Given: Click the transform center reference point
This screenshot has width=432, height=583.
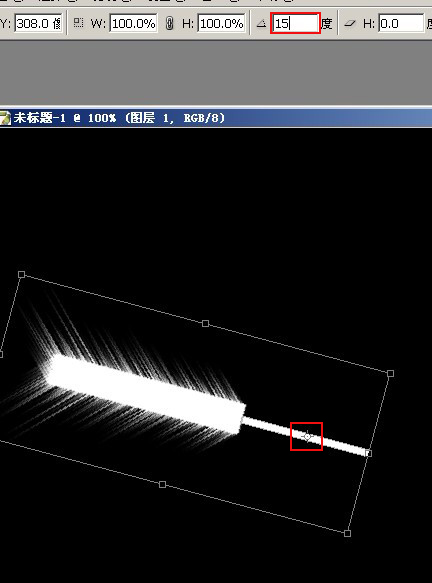Looking at the screenshot, I should tap(307, 437).
